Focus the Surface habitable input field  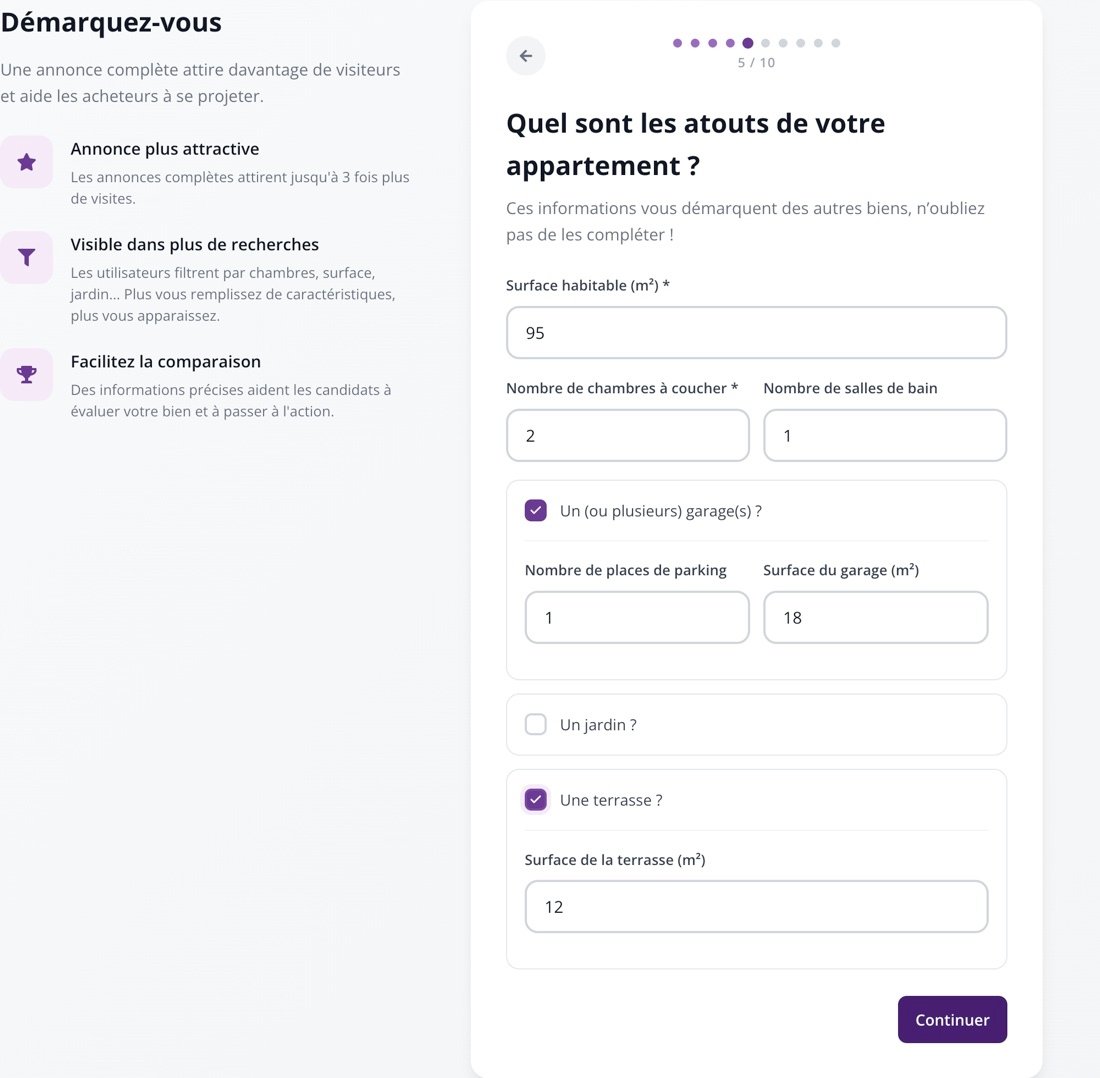(756, 332)
